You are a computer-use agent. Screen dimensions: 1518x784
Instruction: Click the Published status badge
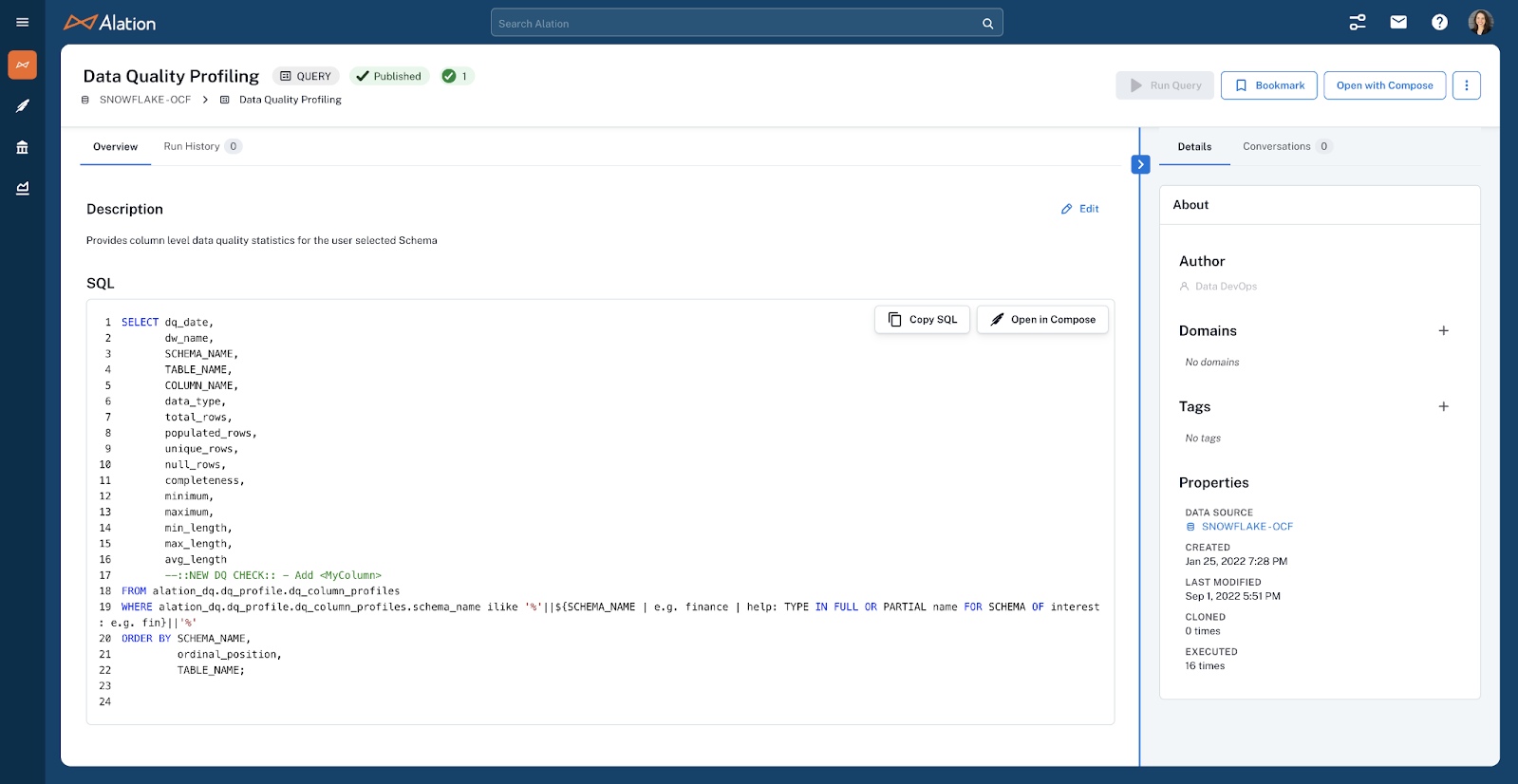click(389, 76)
